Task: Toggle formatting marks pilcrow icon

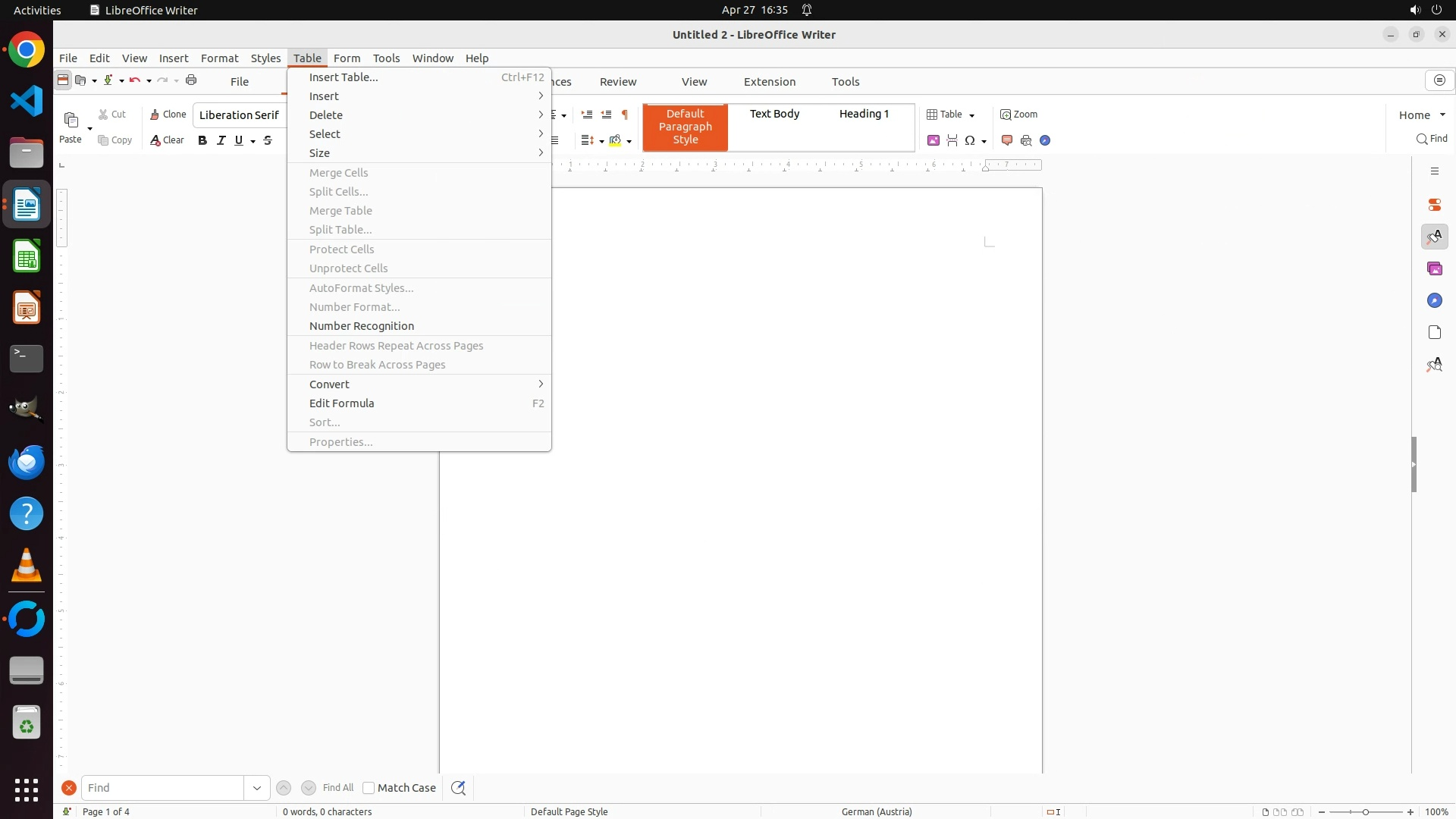Action: tap(625, 115)
